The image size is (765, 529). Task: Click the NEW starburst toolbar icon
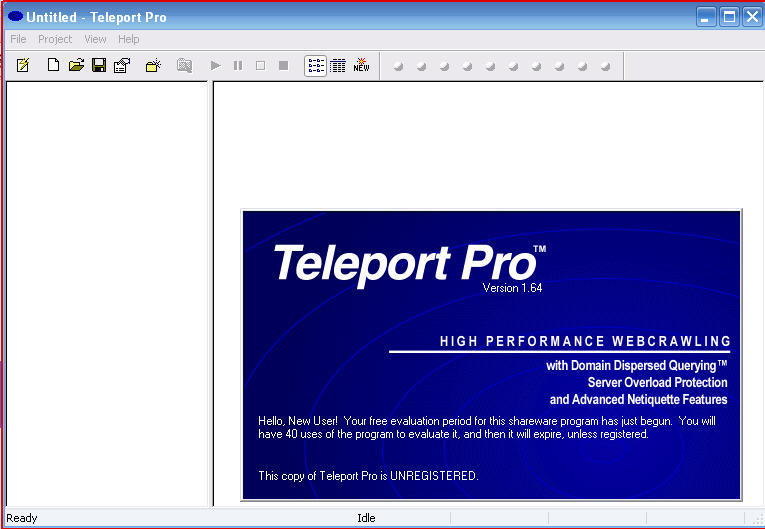tap(361, 65)
